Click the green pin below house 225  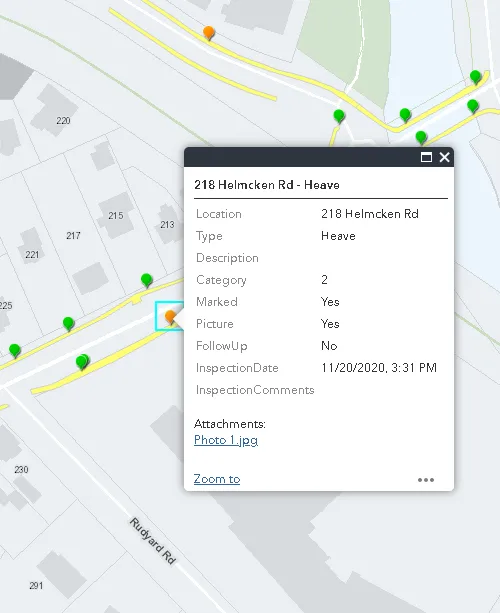[x=15, y=350]
